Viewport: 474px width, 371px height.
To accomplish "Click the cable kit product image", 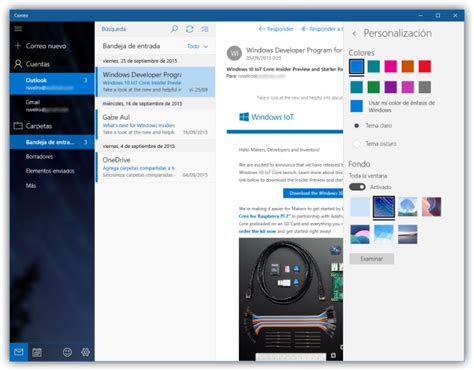I will (291, 299).
